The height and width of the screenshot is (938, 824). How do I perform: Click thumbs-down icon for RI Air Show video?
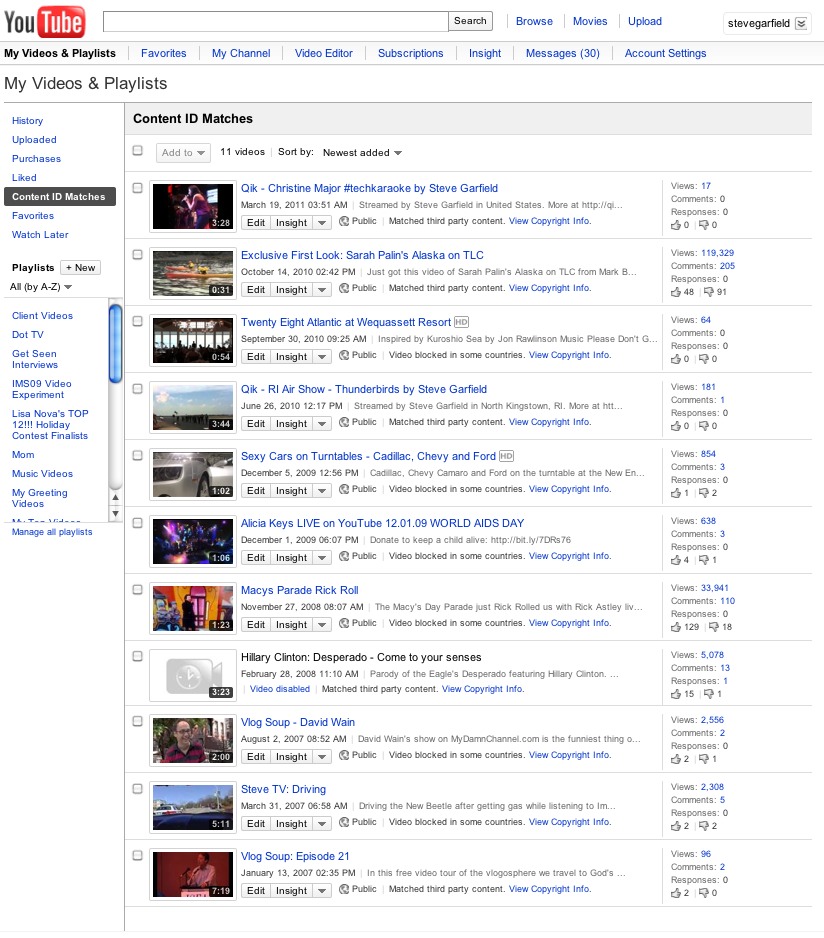704,426
